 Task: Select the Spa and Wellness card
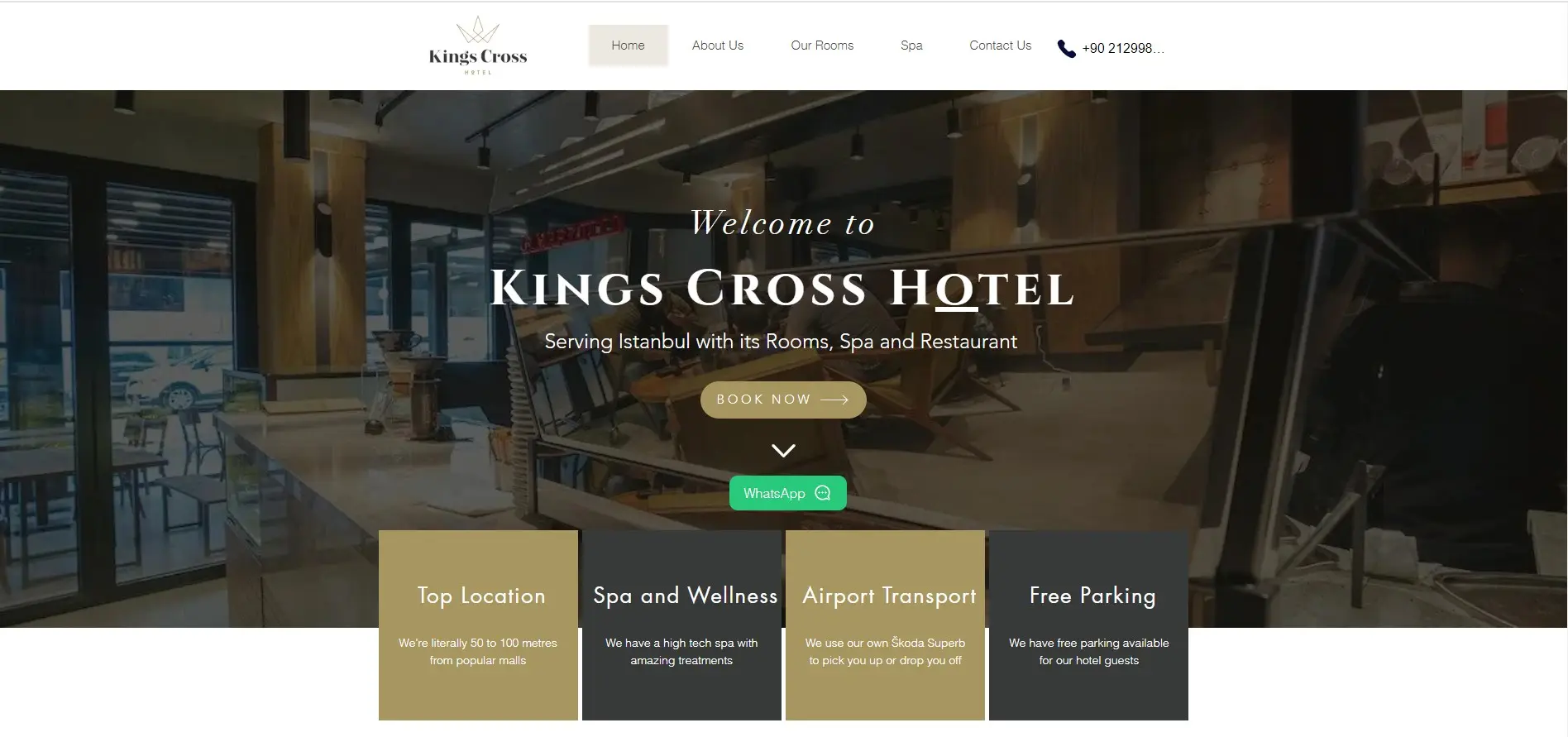[x=681, y=625]
